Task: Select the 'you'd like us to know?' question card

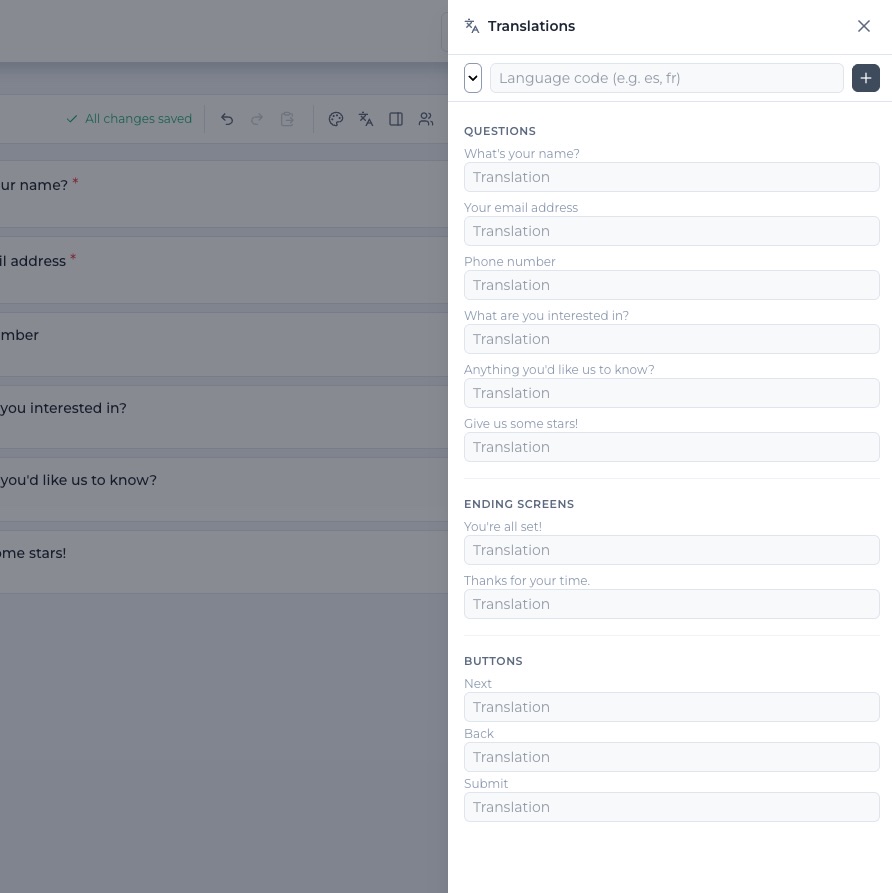Action: (x=224, y=489)
